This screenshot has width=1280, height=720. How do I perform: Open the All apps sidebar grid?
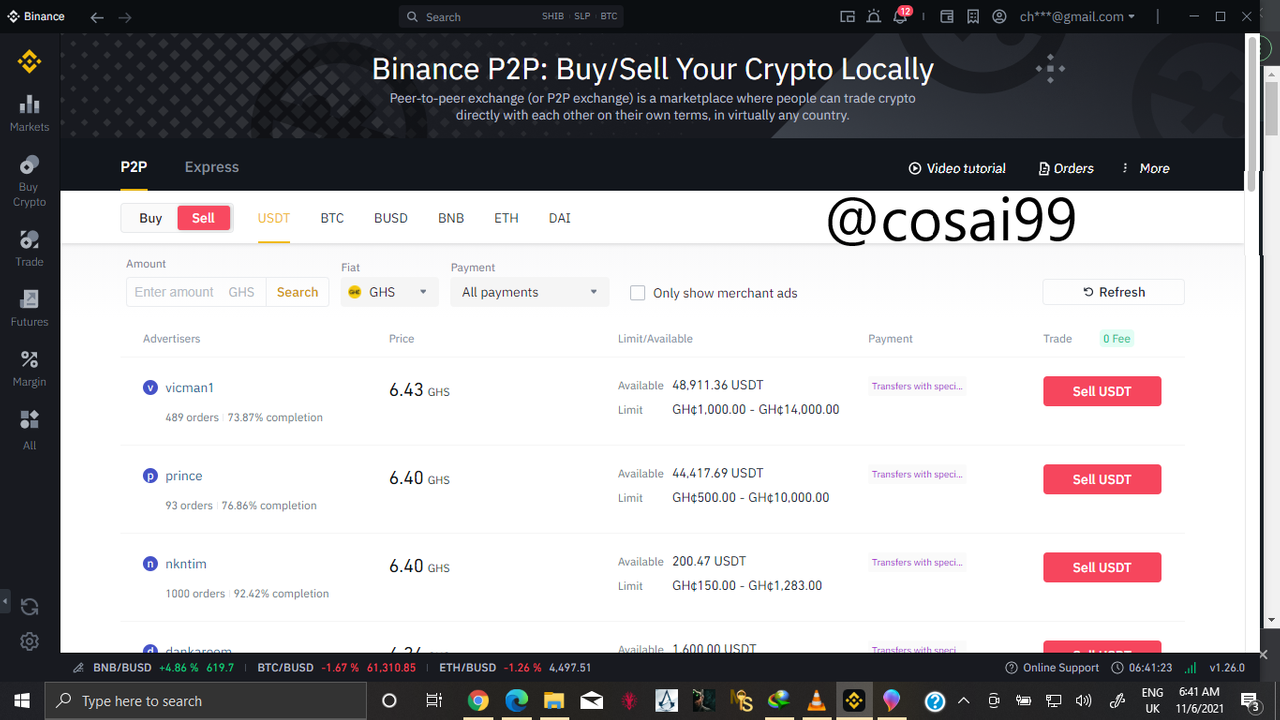coord(29,430)
